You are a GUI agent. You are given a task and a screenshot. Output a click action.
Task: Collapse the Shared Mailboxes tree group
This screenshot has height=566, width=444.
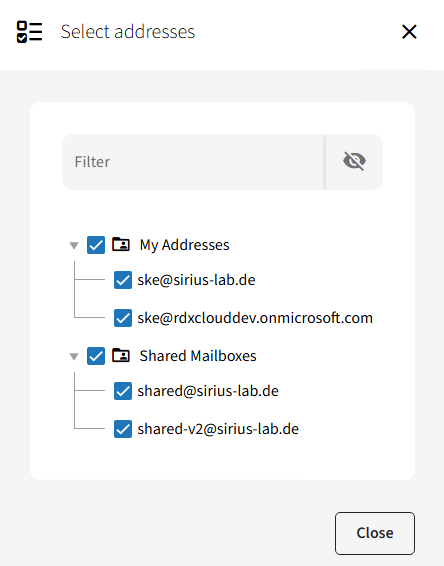click(x=74, y=357)
